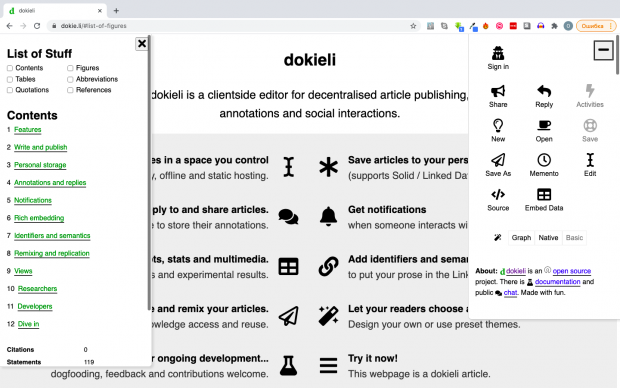The width and height of the screenshot is (620, 388).
Task: Click the magic wand views icon in menu
Action: (498, 237)
